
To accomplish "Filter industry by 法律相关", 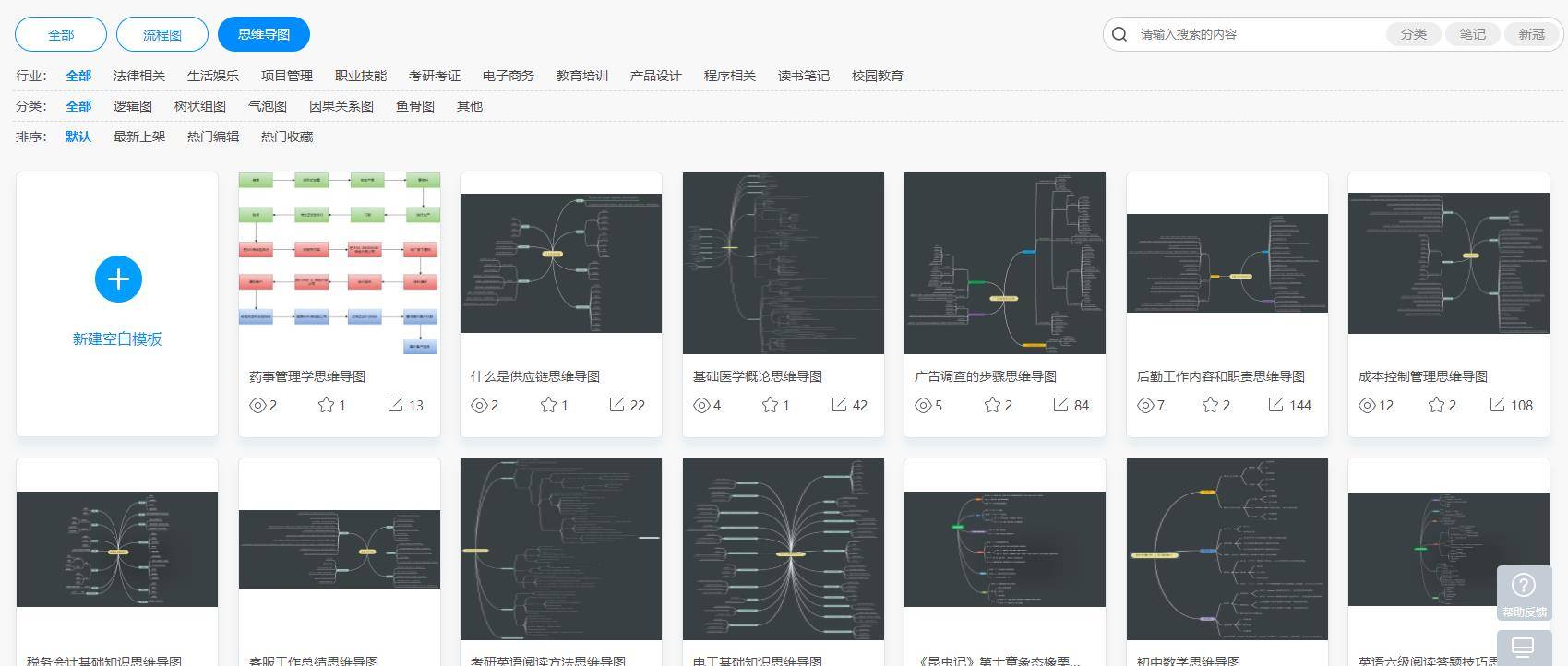I will (139, 76).
